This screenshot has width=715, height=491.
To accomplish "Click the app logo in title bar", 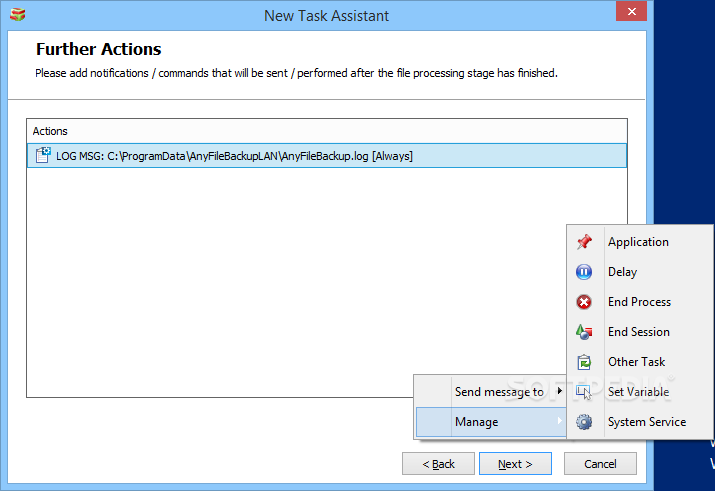I will point(18,14).
